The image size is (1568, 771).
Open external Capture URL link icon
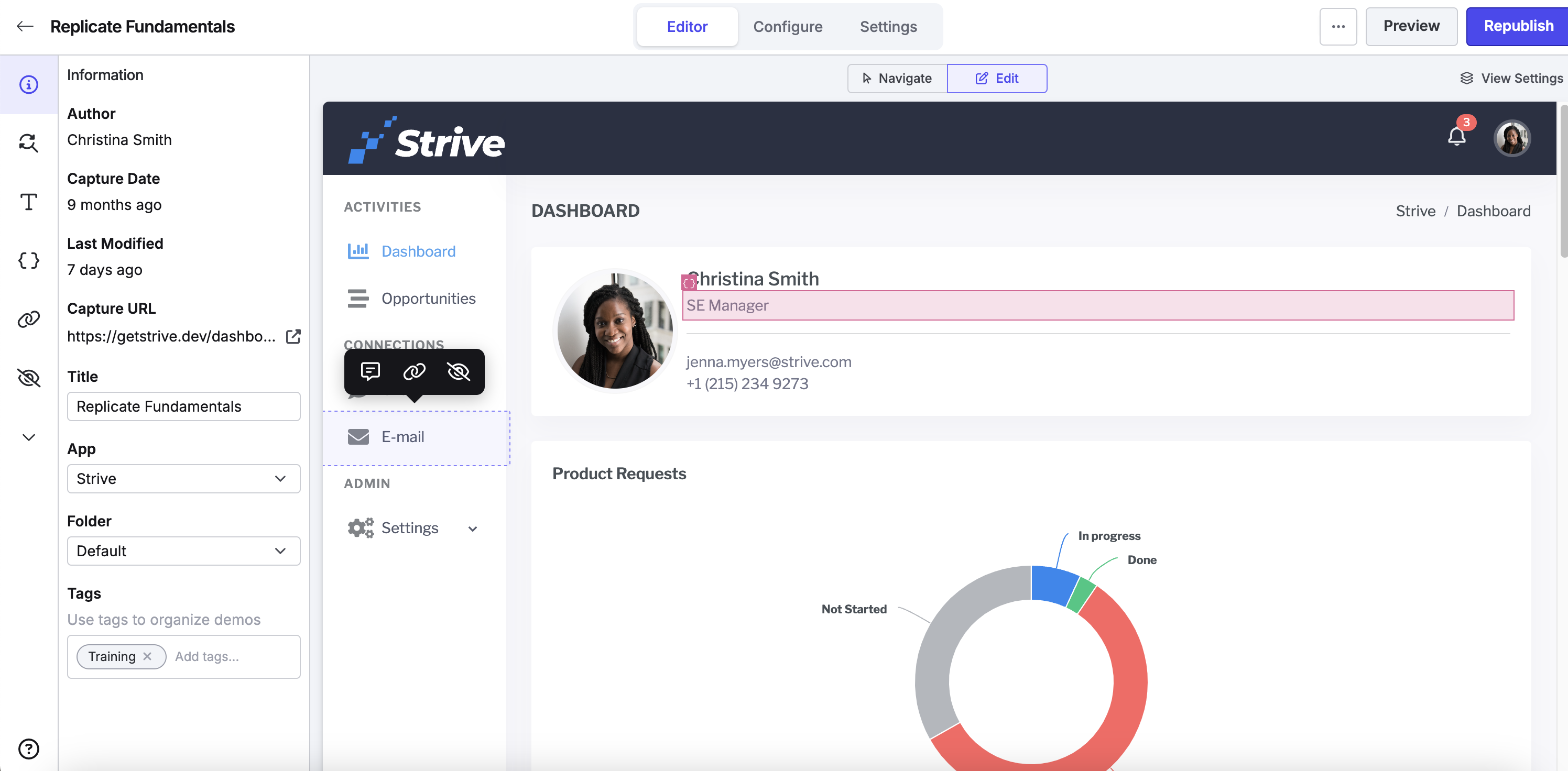(293, 336)
